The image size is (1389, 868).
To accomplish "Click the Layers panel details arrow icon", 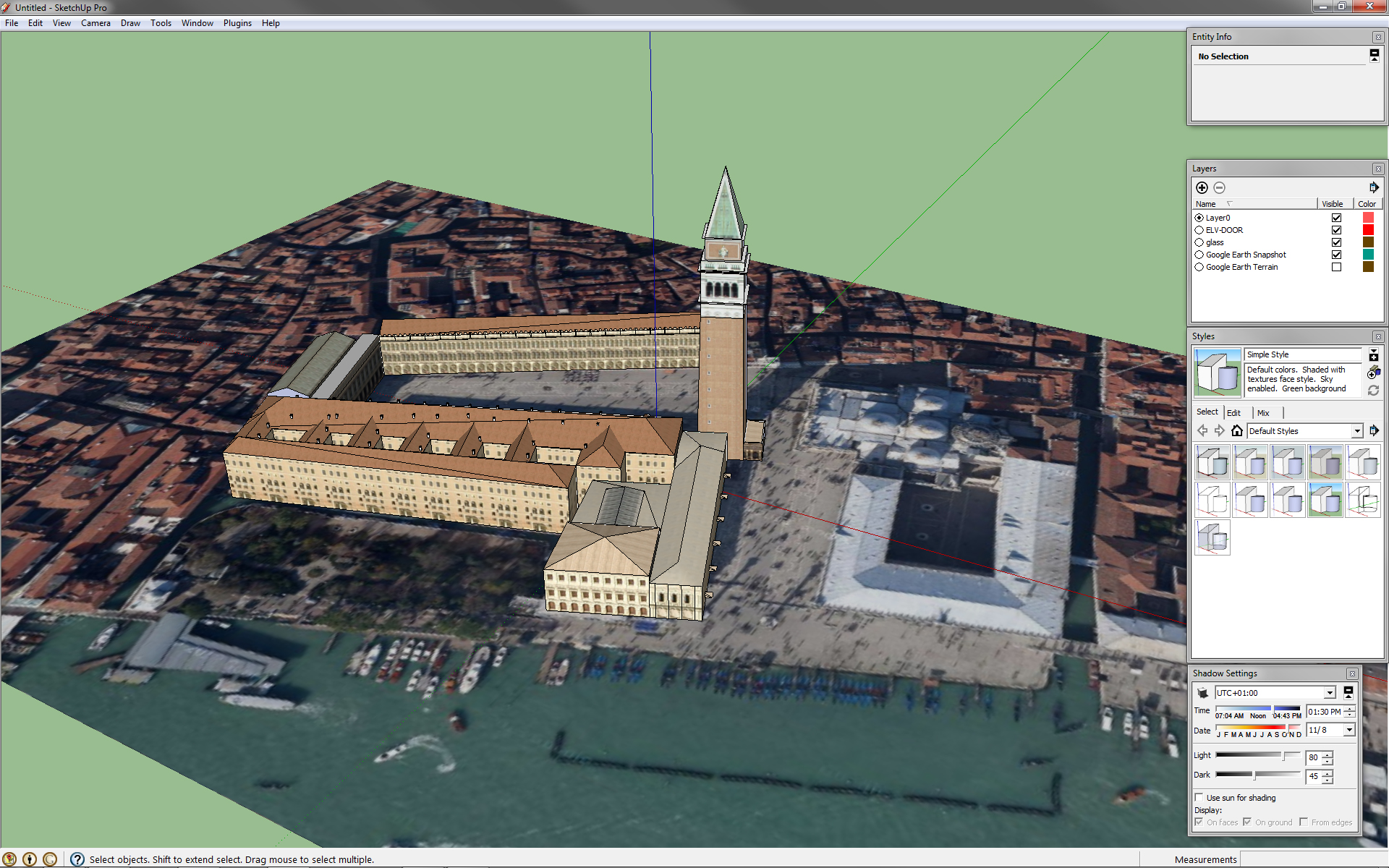I will (x=1373, y=187).
